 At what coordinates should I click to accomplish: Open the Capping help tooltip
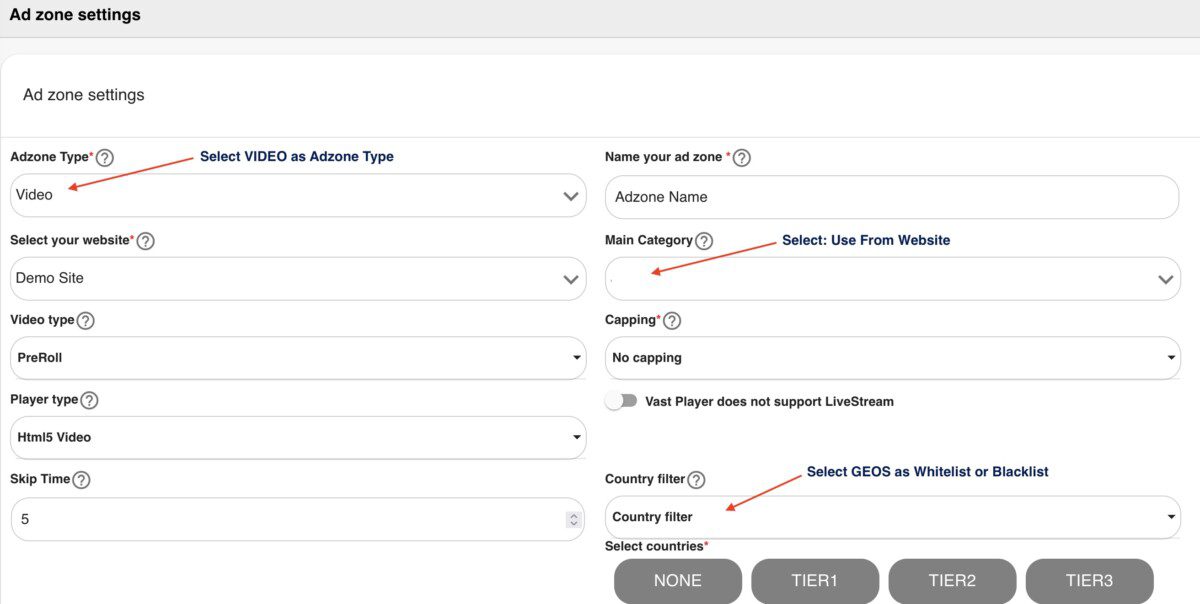(x=672, y=321)
